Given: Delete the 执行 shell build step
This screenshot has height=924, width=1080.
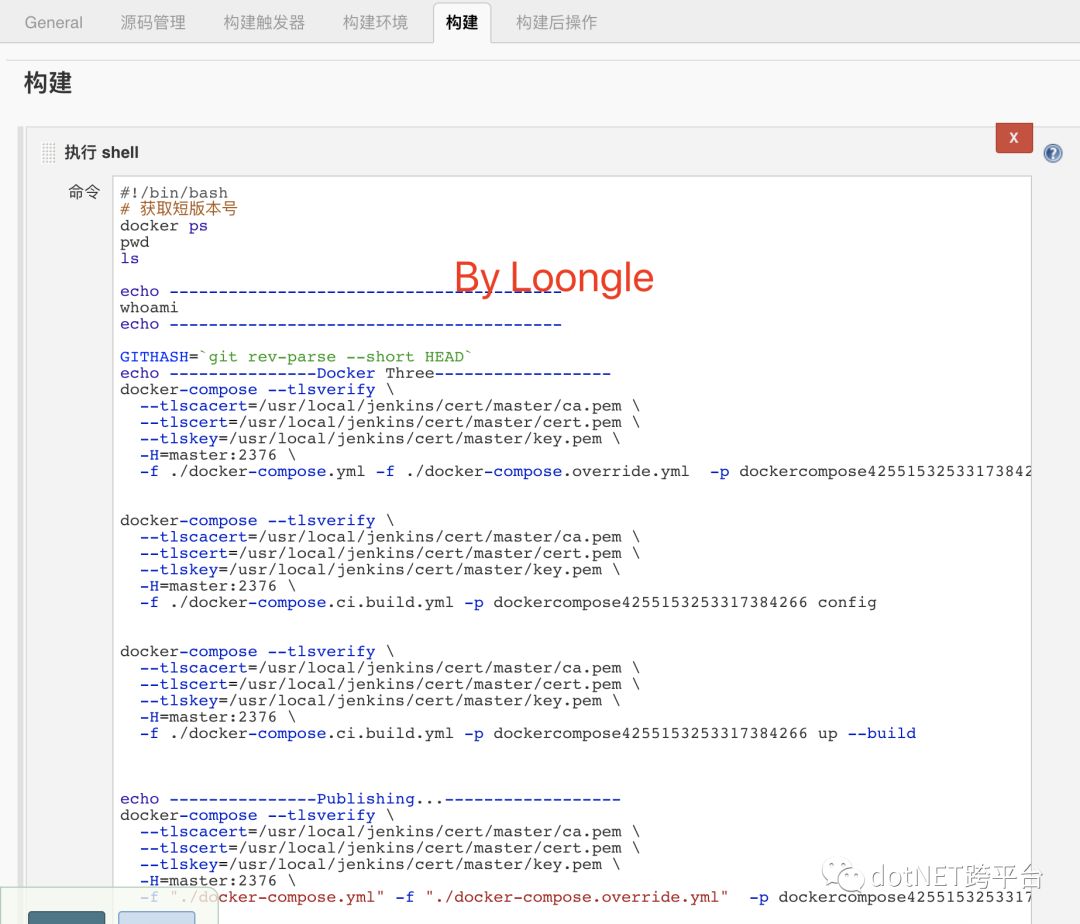Looking at the screenshot, I should 1014,138.
